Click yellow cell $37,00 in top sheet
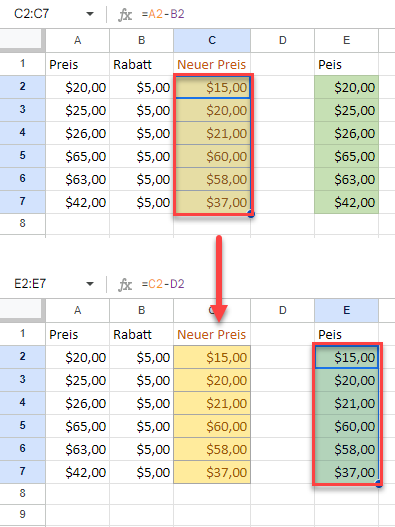Viewport: 395px width, 527px height. tap(212, 202)
